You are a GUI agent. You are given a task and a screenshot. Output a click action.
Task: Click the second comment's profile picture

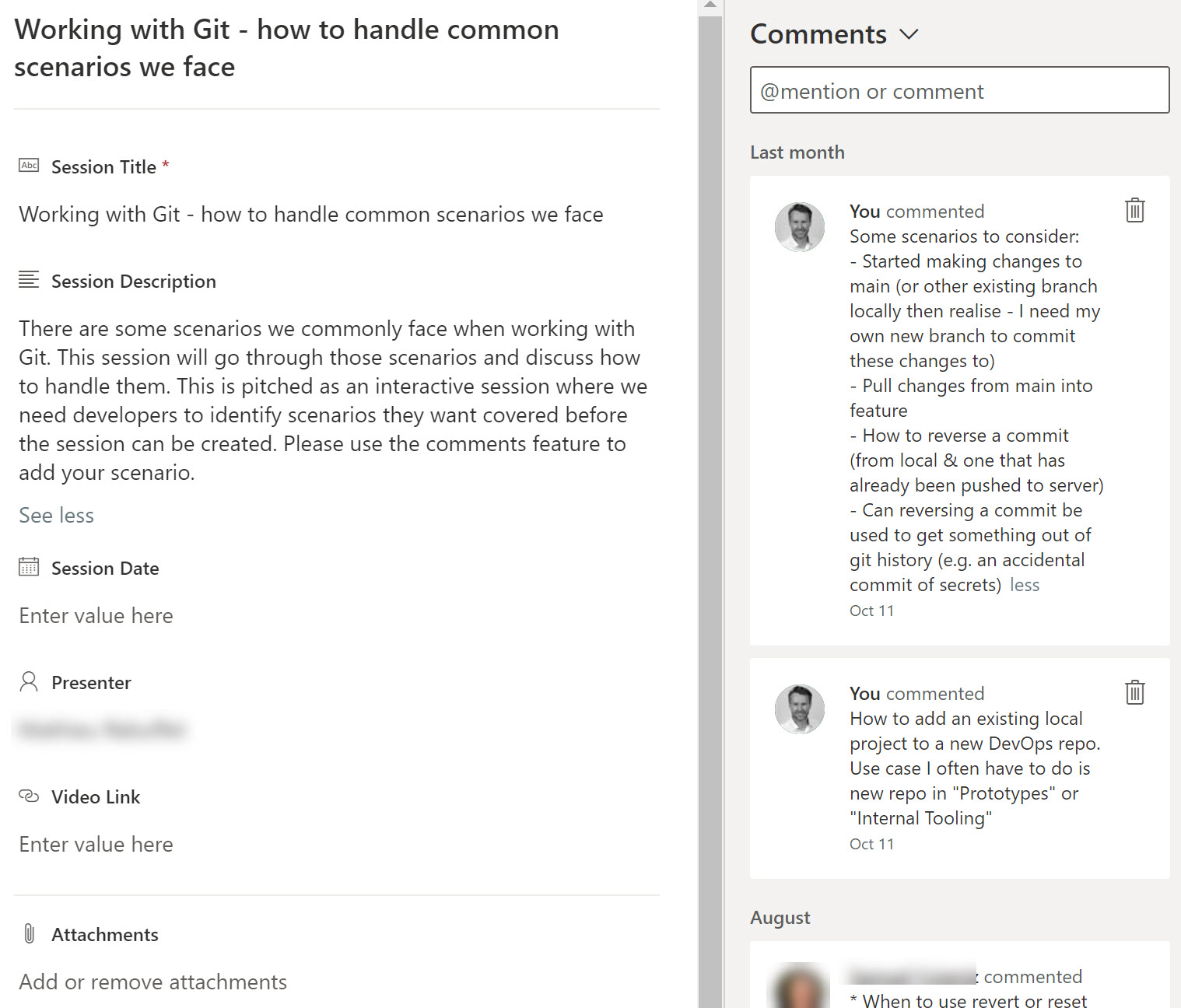(799, 709)
